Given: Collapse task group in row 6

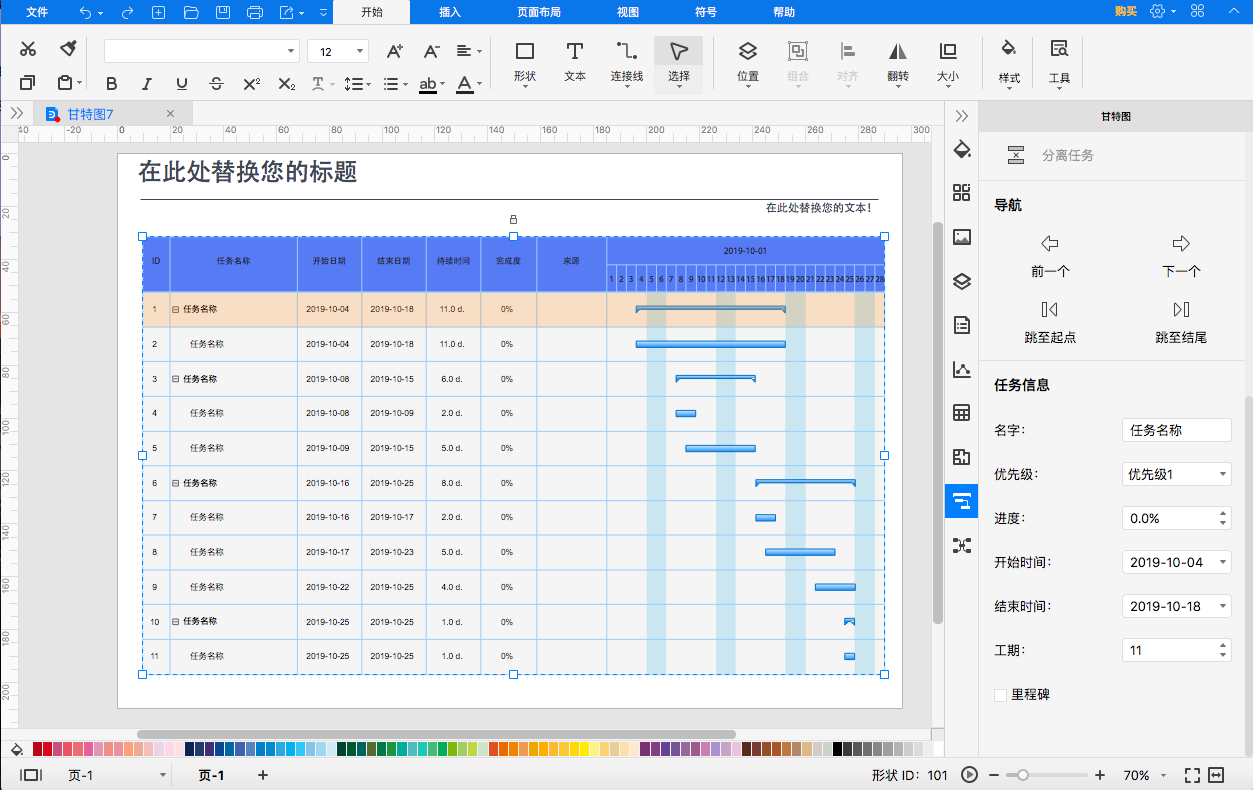Looking at the screenshot, I should (176, 483).
